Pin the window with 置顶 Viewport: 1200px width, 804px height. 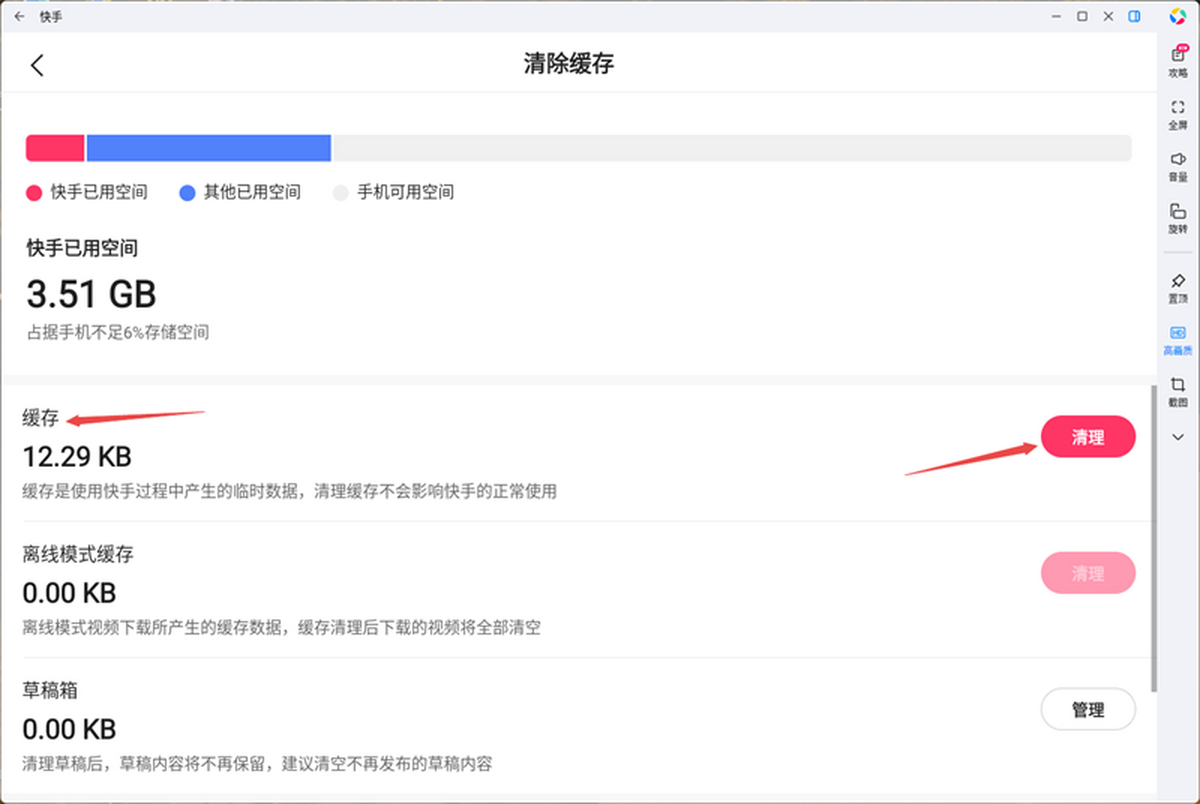[x=1178, y=288]
